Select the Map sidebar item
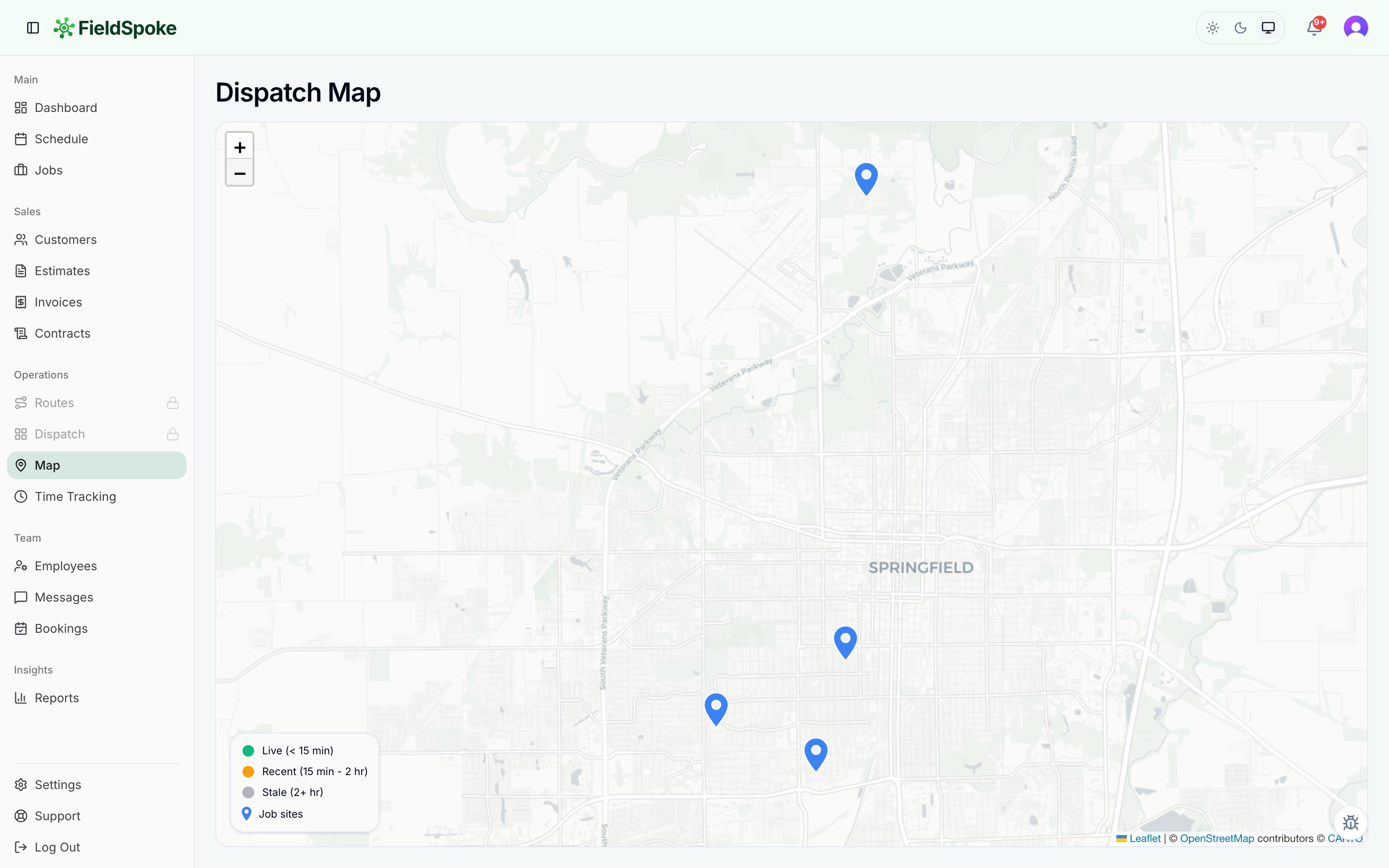This screenshot has width=1389, height=868. click(96, 465)
